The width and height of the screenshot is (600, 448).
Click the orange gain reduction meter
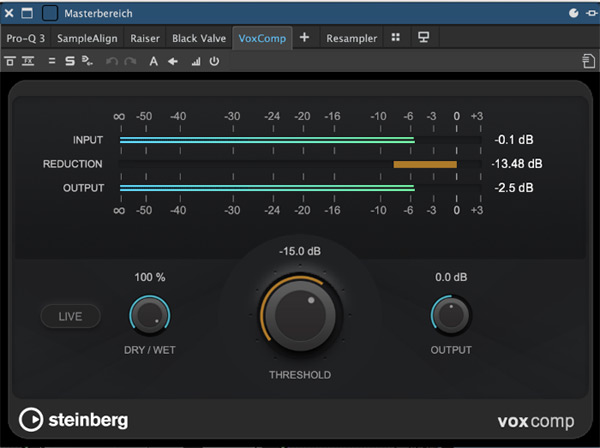425,164
